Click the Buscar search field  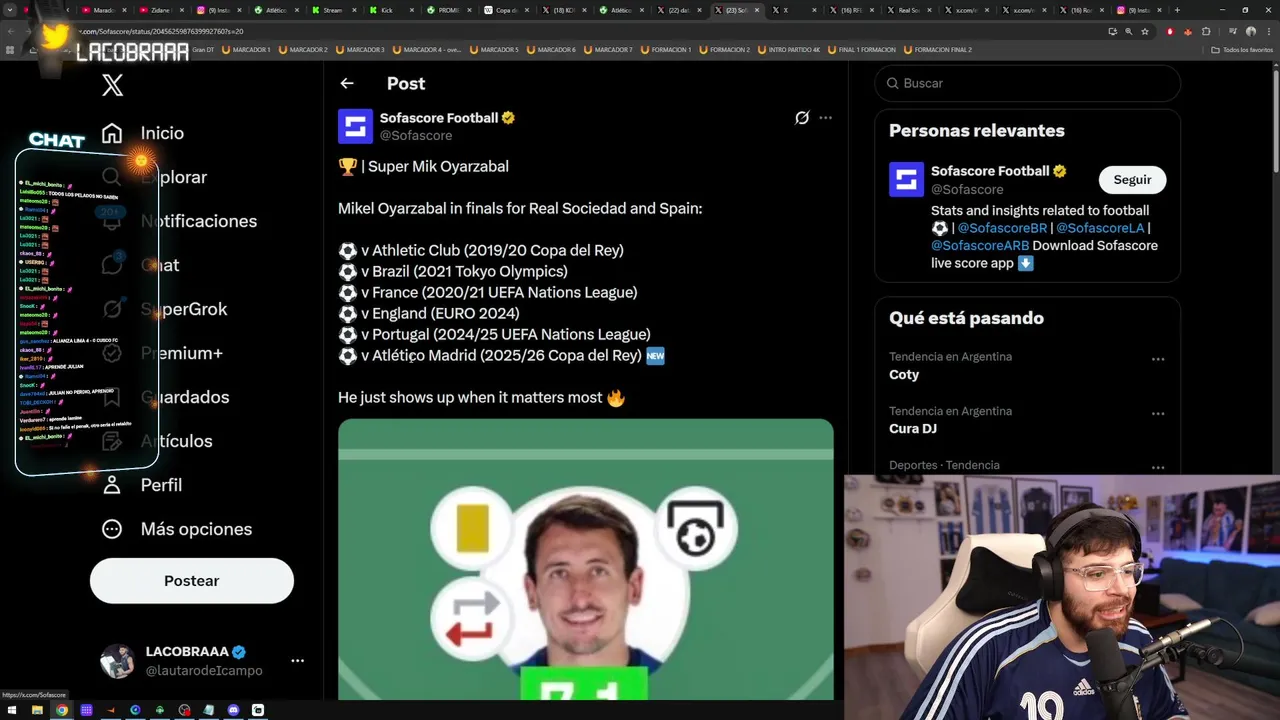[1028, 83]
